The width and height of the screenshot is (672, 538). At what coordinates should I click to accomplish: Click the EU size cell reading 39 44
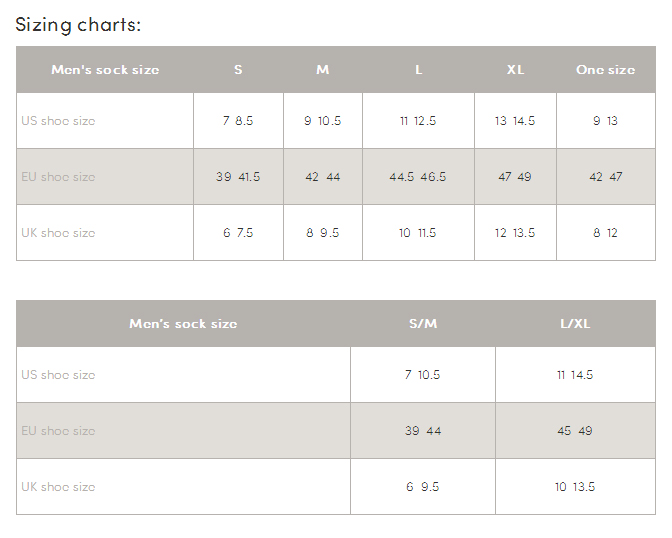(x=423, y=431)
